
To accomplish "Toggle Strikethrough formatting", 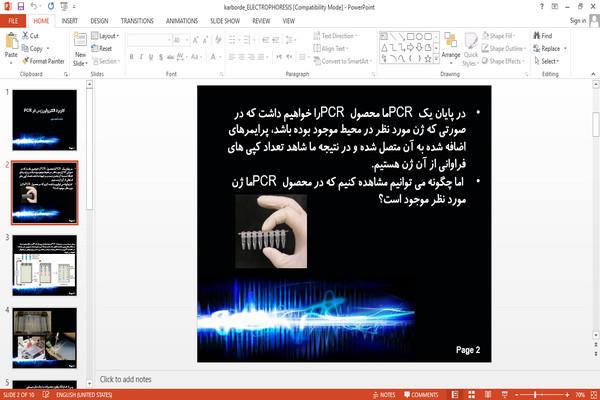I will (170, 57).
